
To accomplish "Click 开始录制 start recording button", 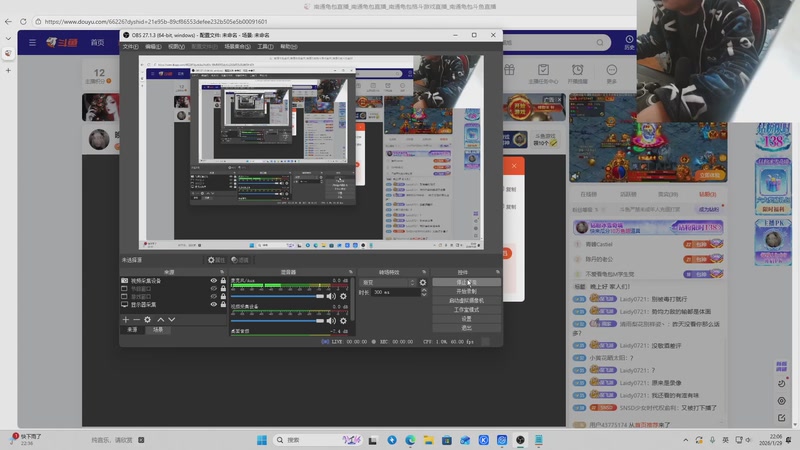I will point(466,291).
